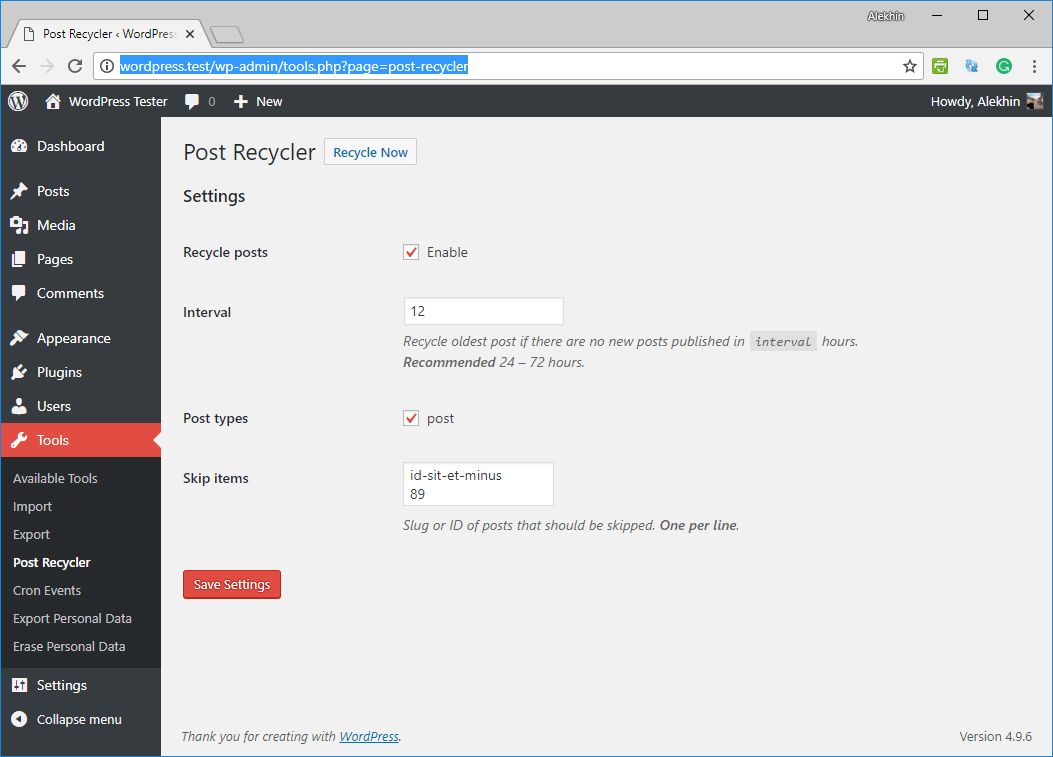
Task: Click the Grammarly extension icon
Action: click(1003, 65)
